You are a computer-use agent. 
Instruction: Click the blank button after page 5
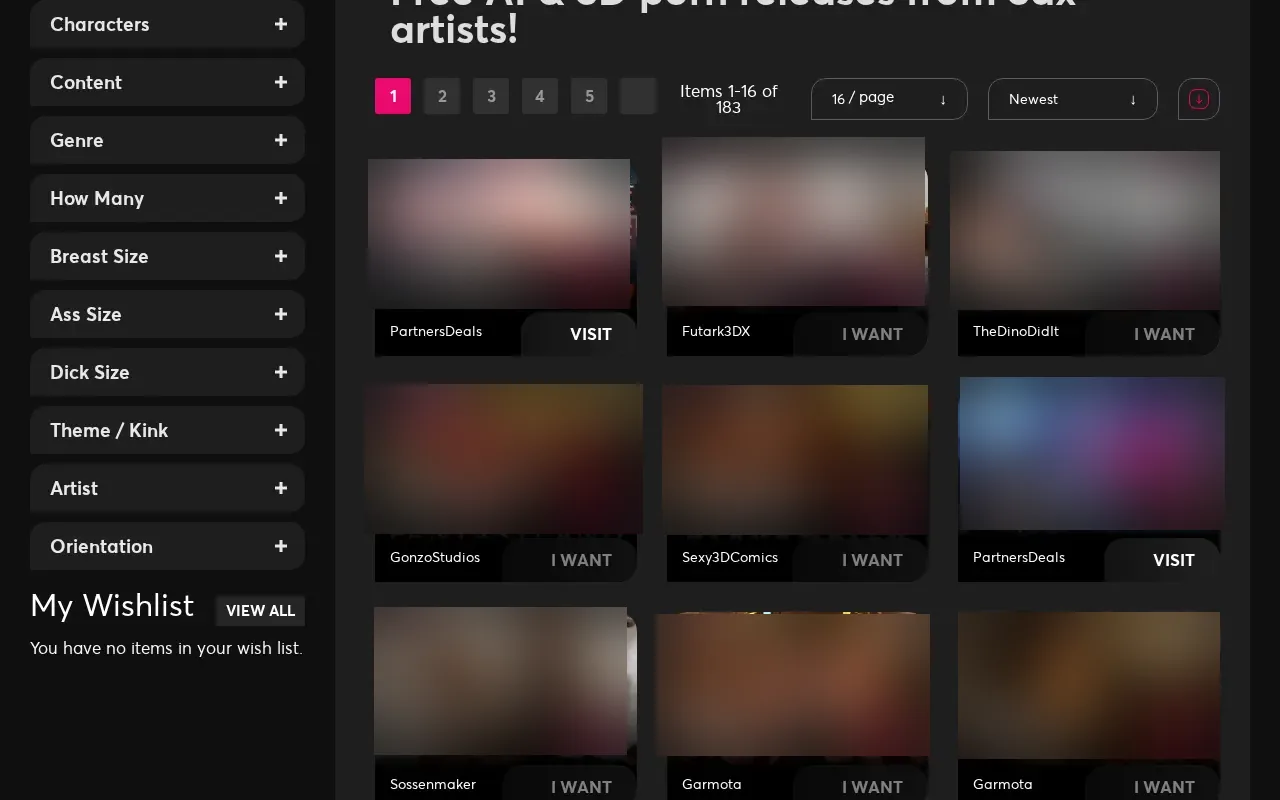(638, 96)
